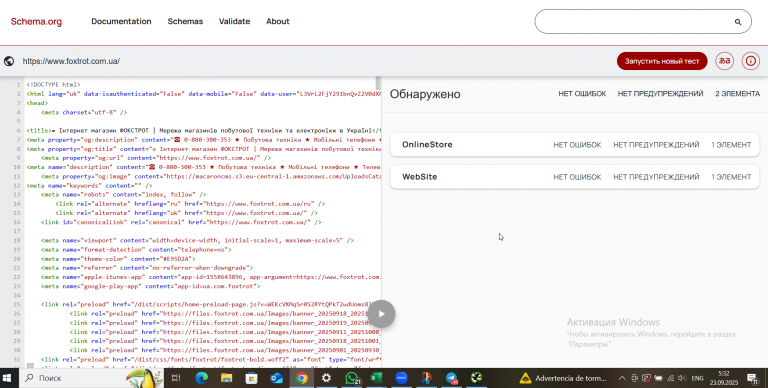Viewport: 768px width, 388px height.
Task: Focus the Schema.org search input field
Action: coord(634,22)
